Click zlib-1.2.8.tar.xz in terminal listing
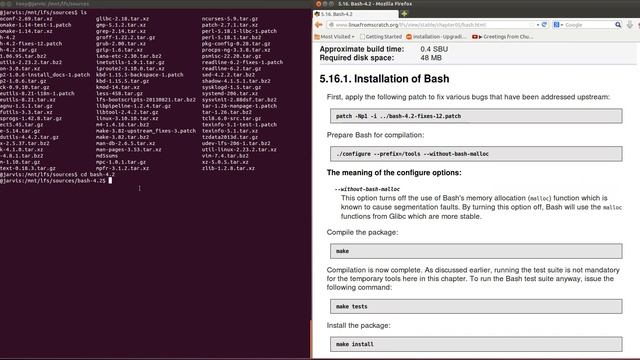640x360 pixels. tap(228, 168)
